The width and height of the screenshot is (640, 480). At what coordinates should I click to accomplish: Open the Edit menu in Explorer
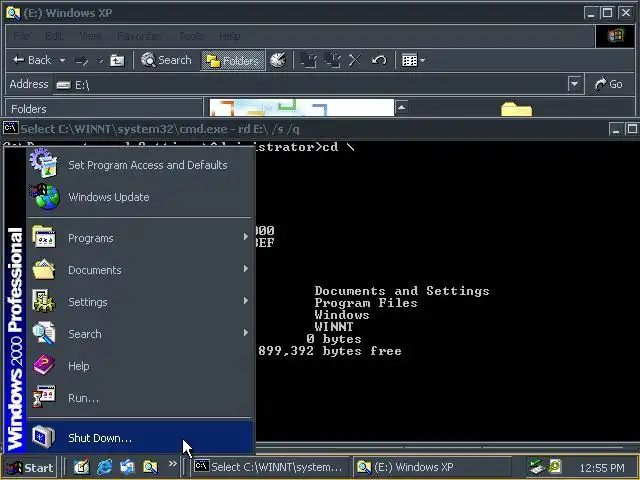click(x=53, y=36)
